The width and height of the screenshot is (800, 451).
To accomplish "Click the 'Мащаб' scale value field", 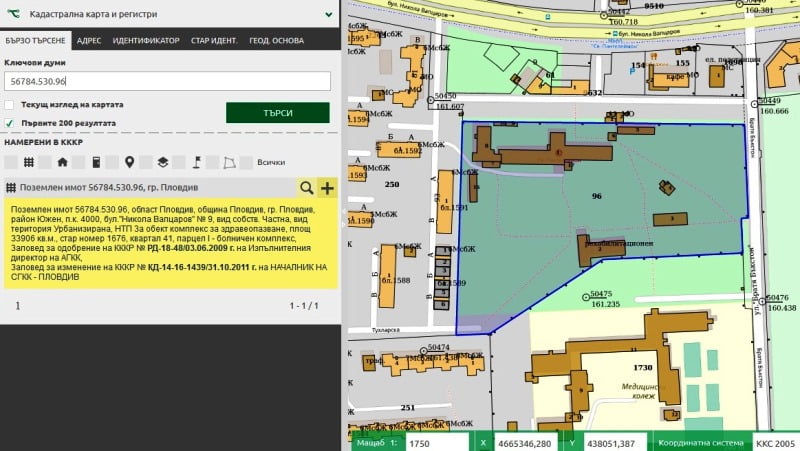I will click(x=436, y=441).
